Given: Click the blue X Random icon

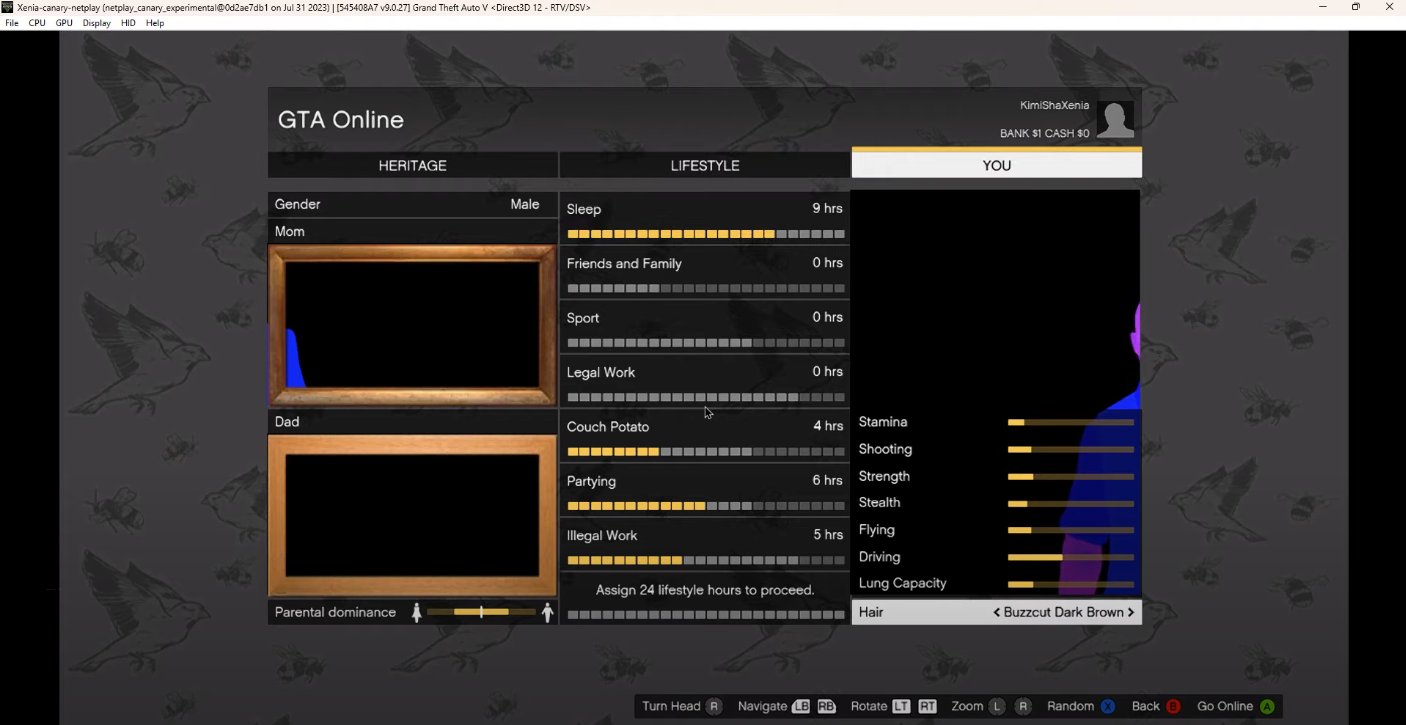Looking at the screenshot, I should (1108, 706).
